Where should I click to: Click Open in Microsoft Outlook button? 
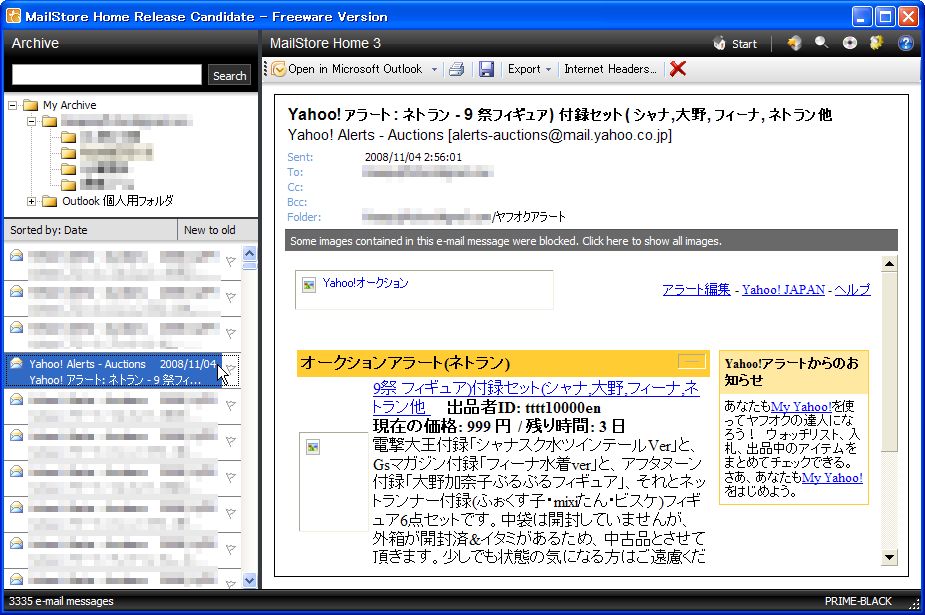tap(347, 69)
